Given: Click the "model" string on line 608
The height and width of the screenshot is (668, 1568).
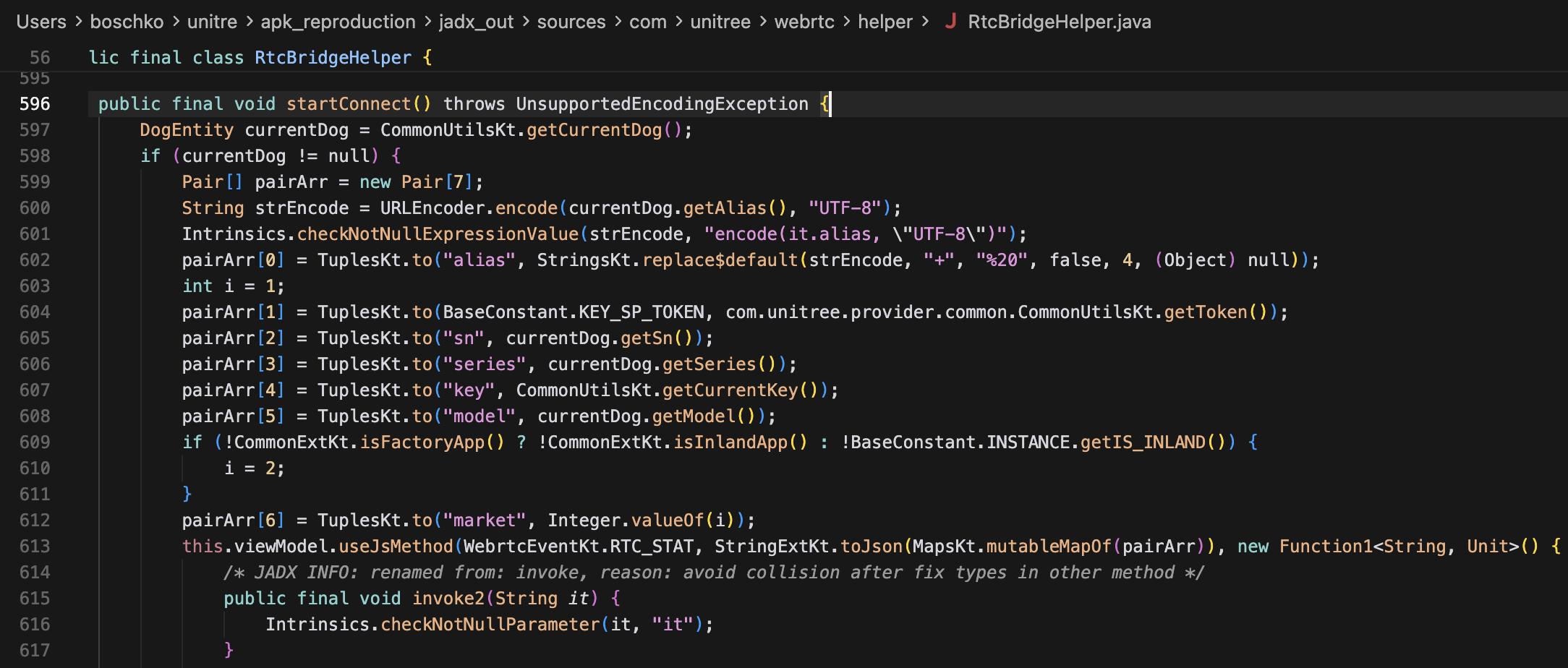Looking at the screenshot, I should pyautogui.click(x=480, y=416).
